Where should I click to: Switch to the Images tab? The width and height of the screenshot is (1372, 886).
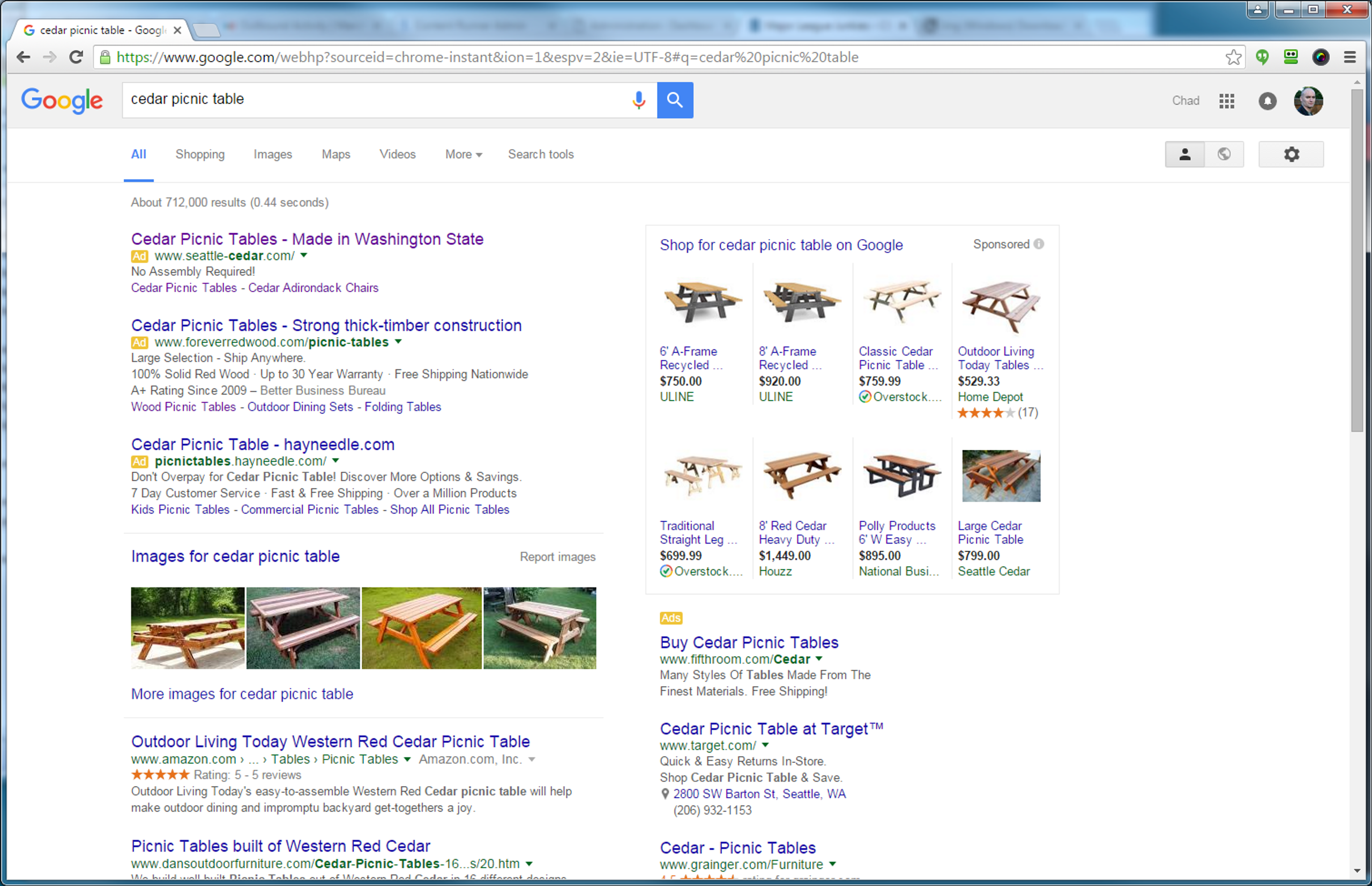pos(273,154)
